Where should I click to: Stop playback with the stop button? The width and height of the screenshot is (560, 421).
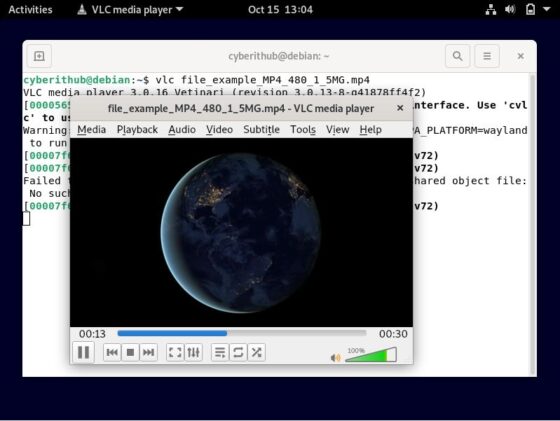coord(130,352)
